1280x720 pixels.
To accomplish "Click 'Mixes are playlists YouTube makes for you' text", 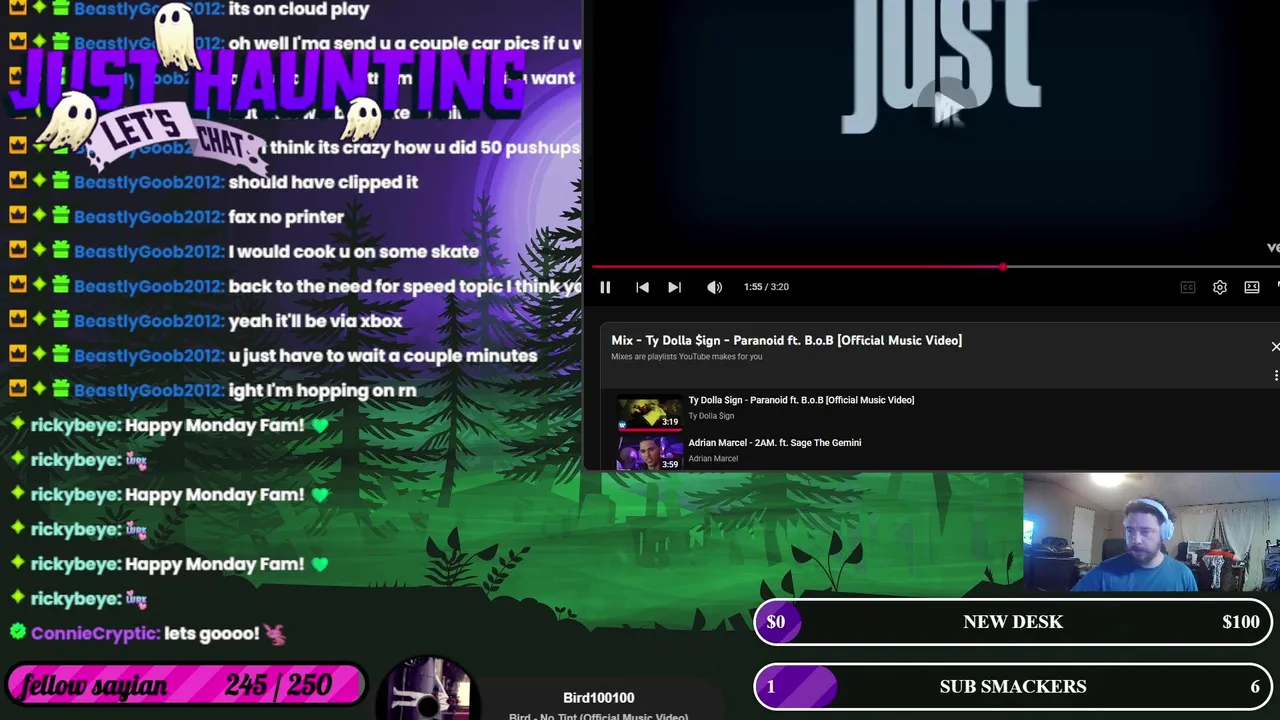I will pos(687,357).
